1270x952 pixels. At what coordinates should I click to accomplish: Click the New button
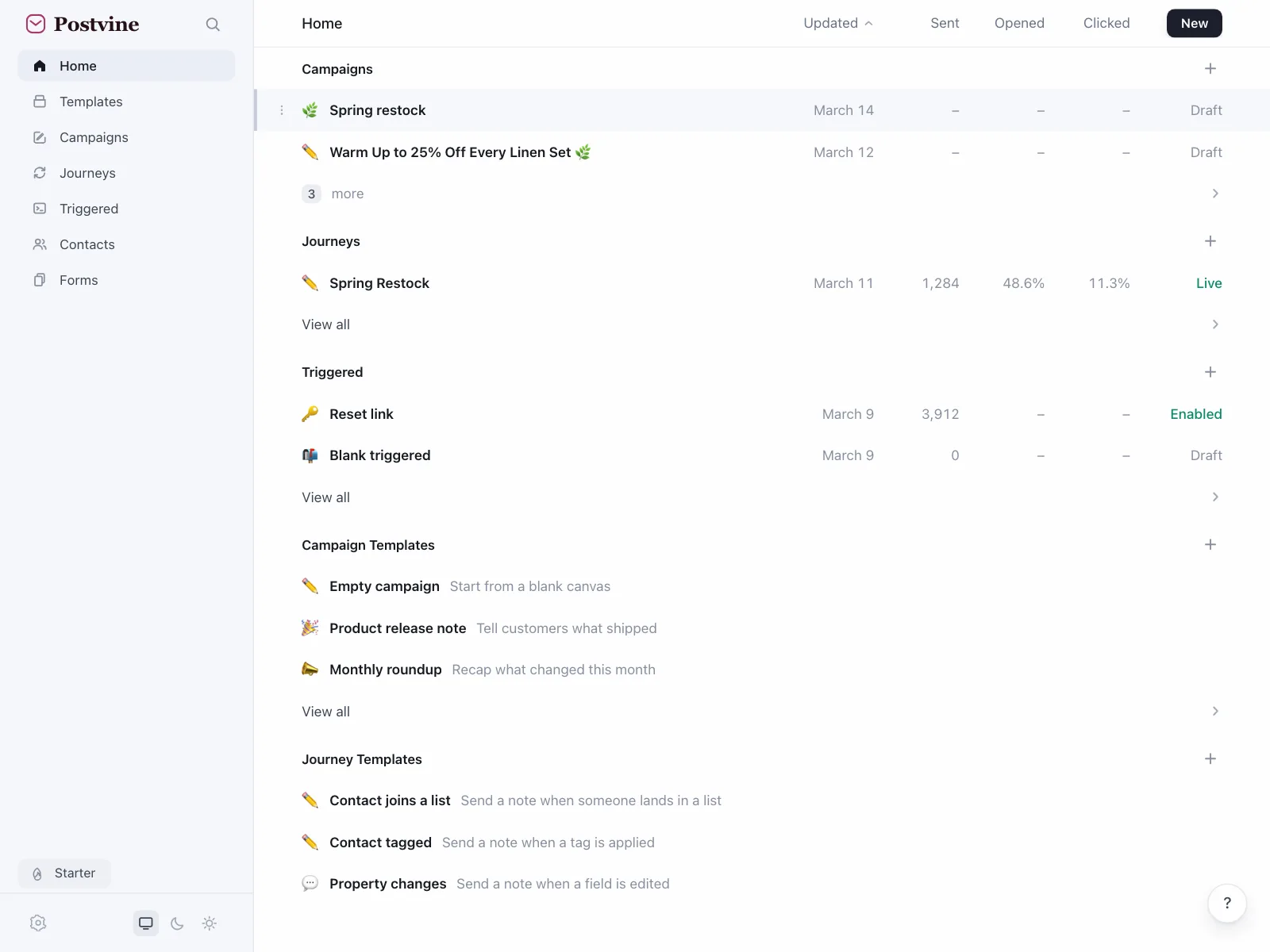(x=1195, y=23)
